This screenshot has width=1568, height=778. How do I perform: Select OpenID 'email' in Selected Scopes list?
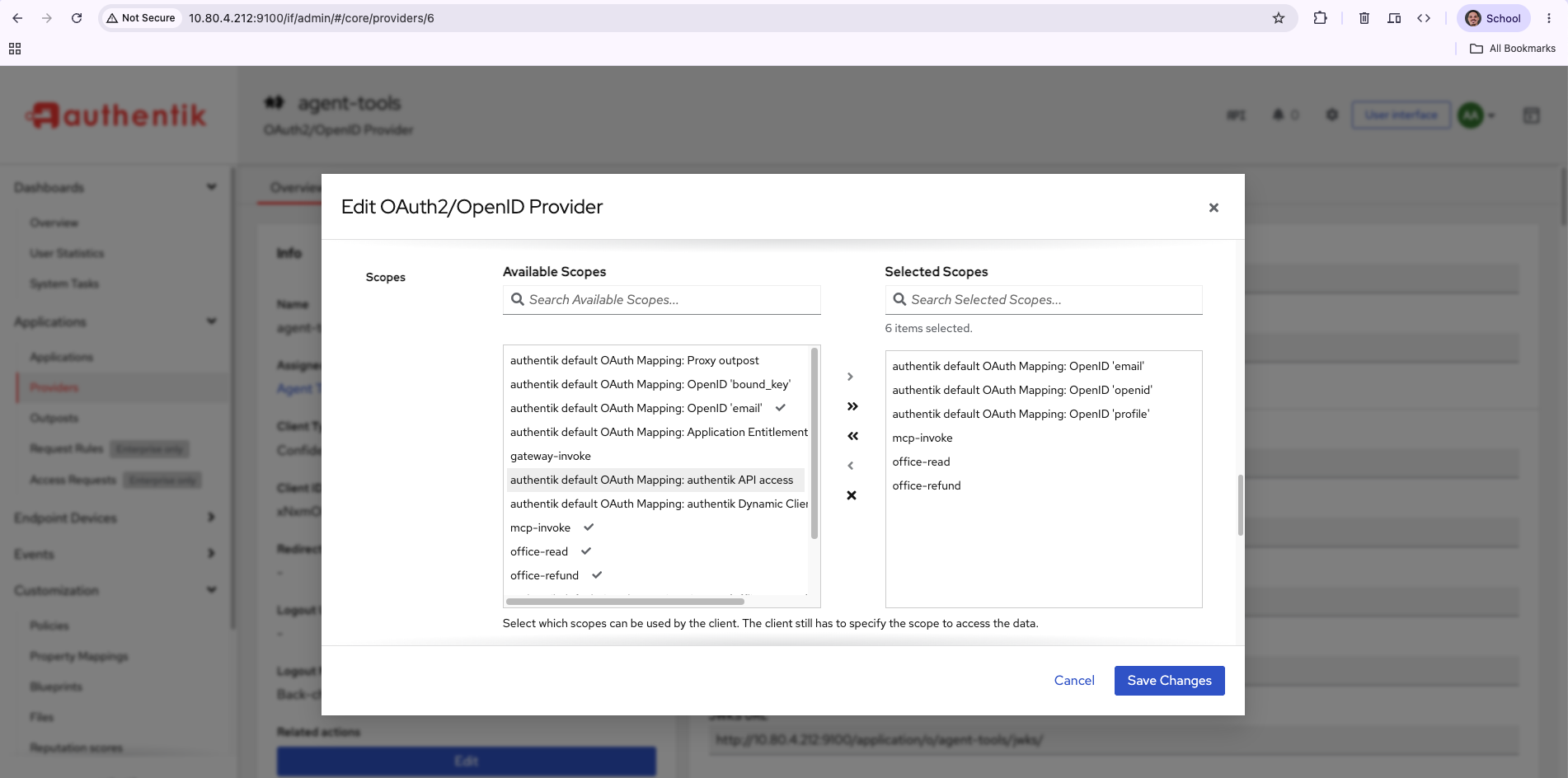pos(1044,366)
